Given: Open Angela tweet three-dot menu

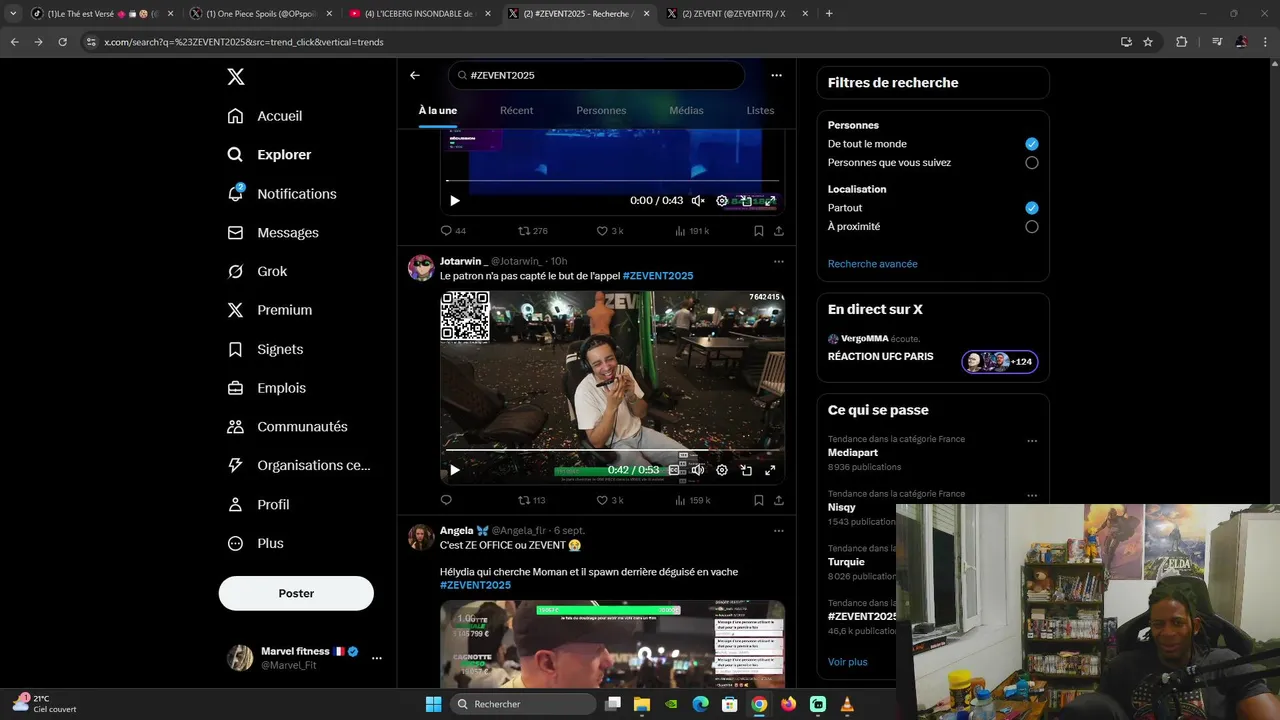Looking at the screenshot, I should click(x=778, y=531).
